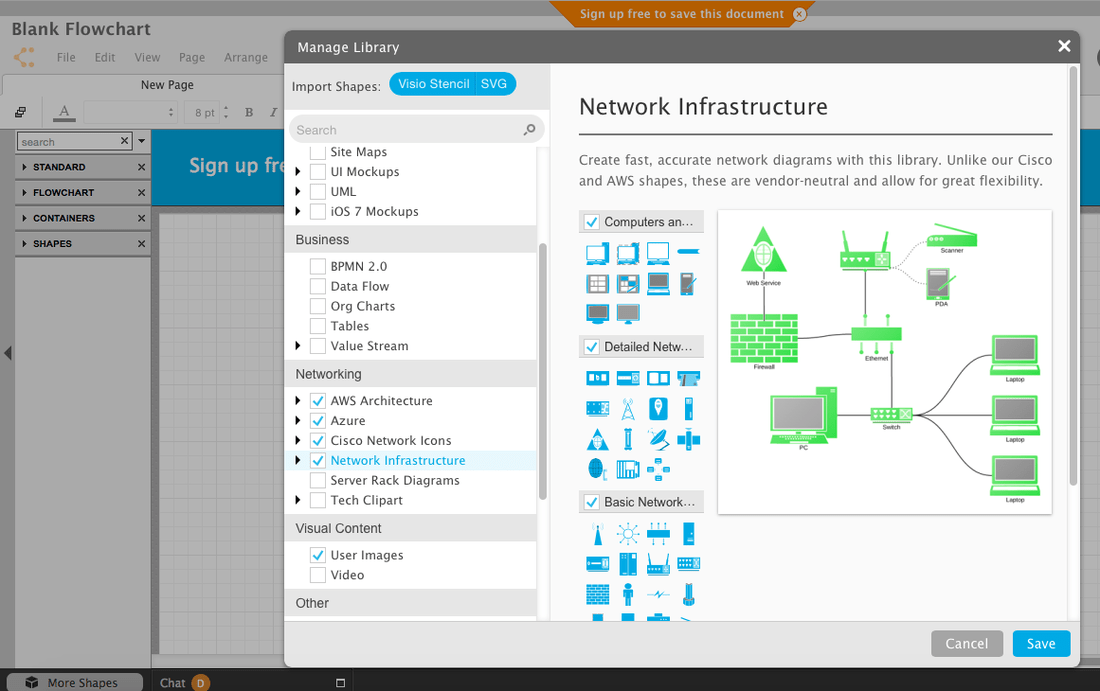1100x691 pixels.
Task: Select the wireless router shape icon
Action: 658,564
